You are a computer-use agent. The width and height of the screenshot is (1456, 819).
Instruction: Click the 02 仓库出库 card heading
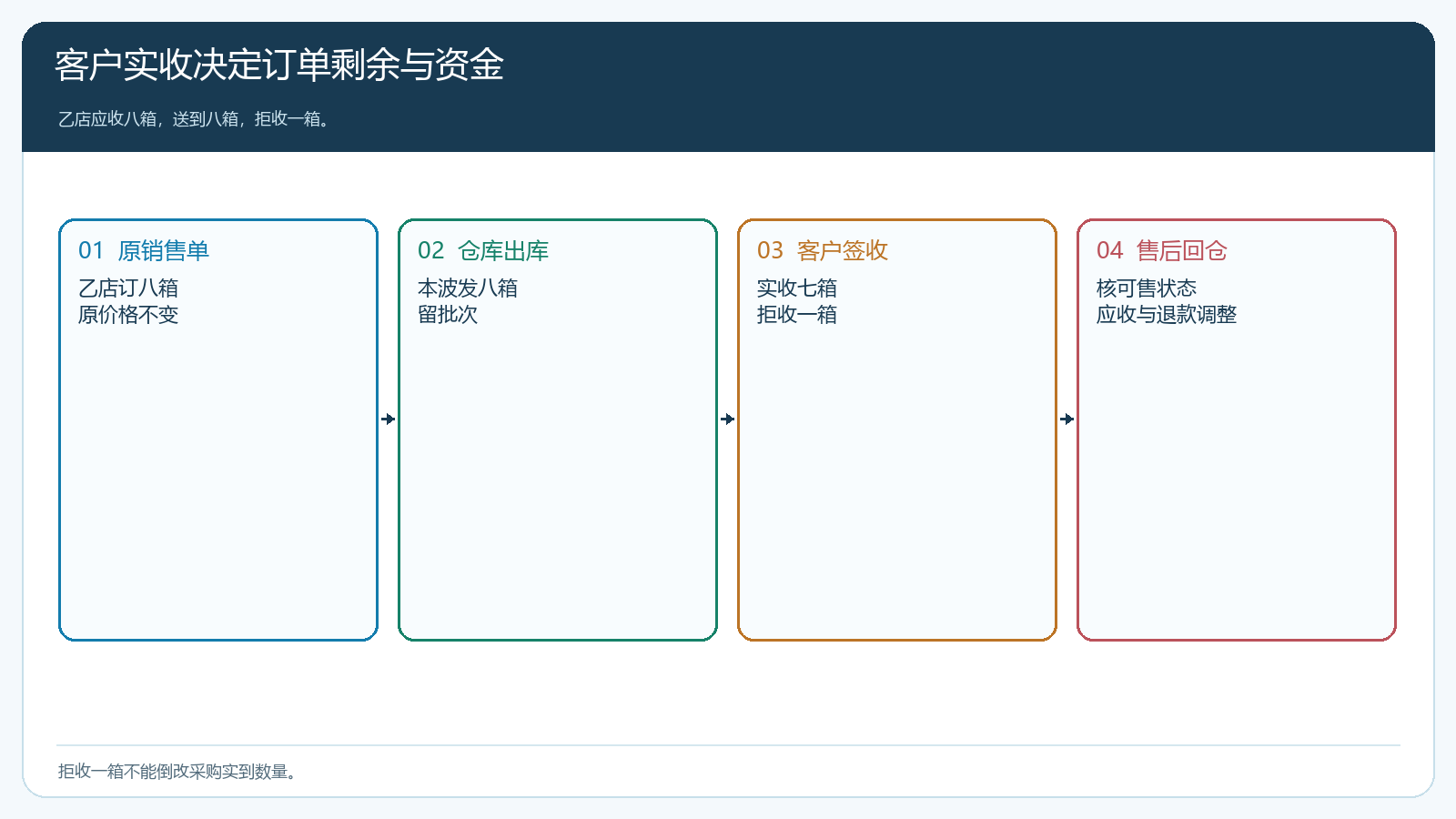point(483,250)
